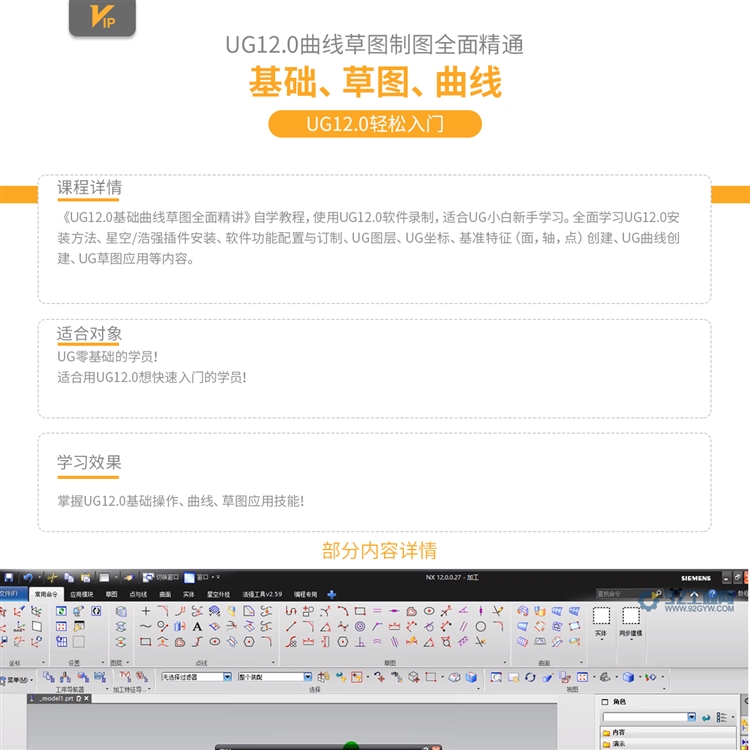
Task: Click the layer stack icon in 图层 group
Action: coord(121,611)
